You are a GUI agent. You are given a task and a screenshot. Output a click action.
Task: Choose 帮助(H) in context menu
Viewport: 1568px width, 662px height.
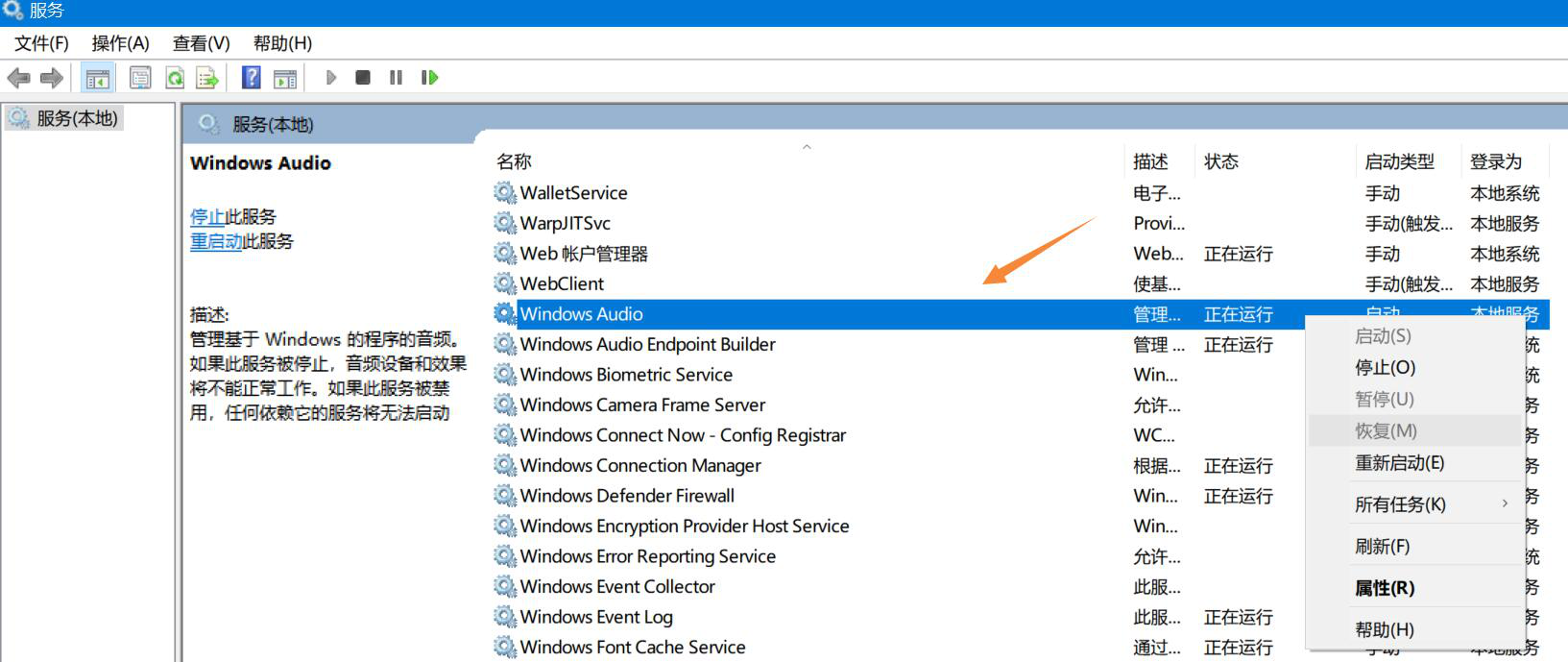pos(1415,630)
